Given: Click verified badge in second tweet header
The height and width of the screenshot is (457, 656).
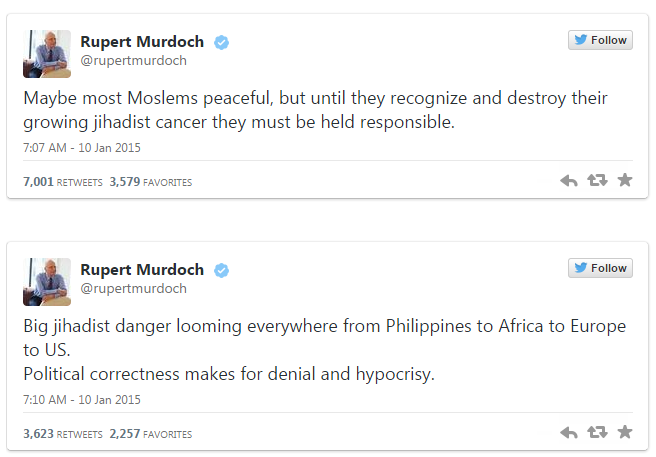Looking at the screenshot, I should (221, 270).
